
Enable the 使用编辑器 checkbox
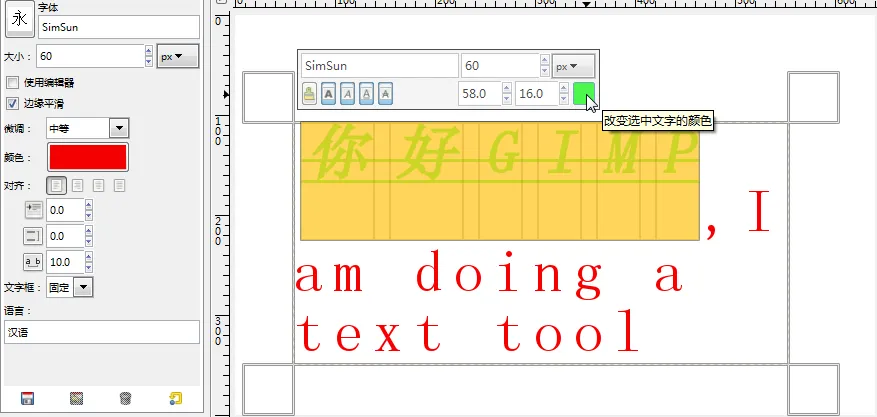[x=12, y=83]
